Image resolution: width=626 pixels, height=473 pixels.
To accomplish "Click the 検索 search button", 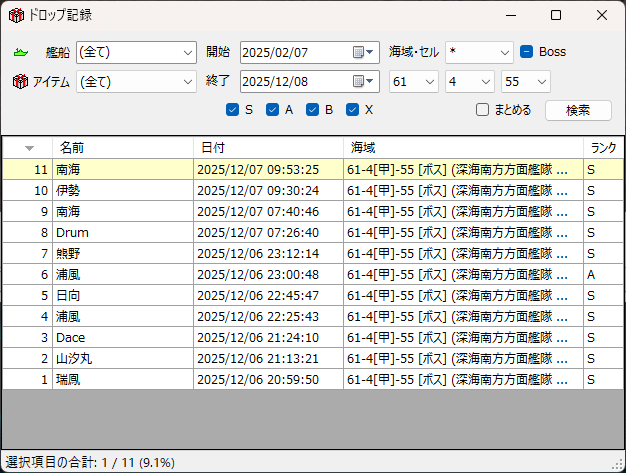I will click(x=577, y=110).
